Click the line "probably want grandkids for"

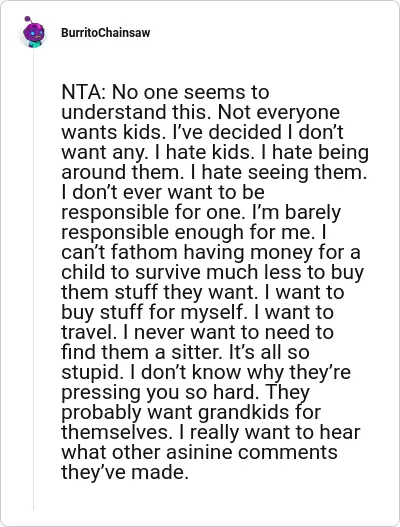click(x=191, y=412)
